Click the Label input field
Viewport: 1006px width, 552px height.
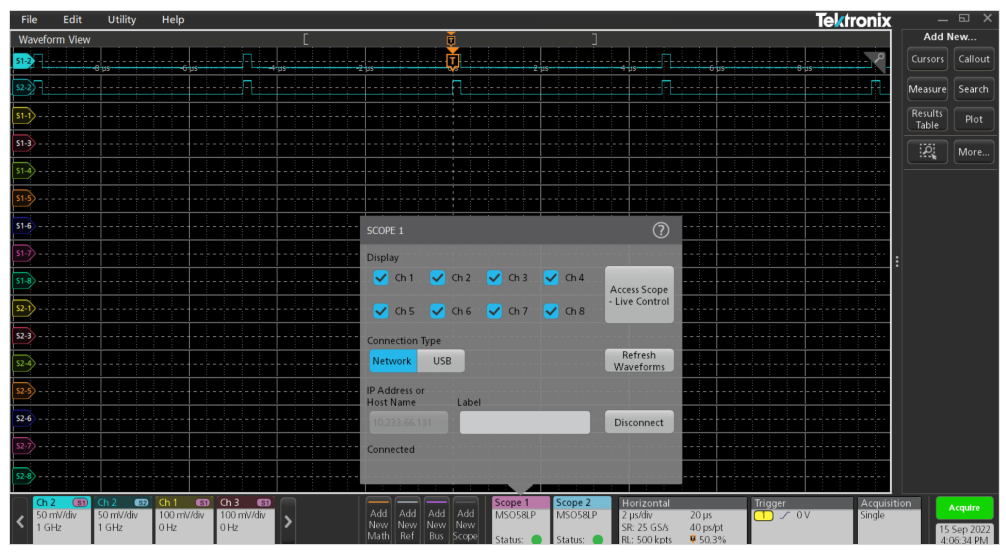coord(525,422)
